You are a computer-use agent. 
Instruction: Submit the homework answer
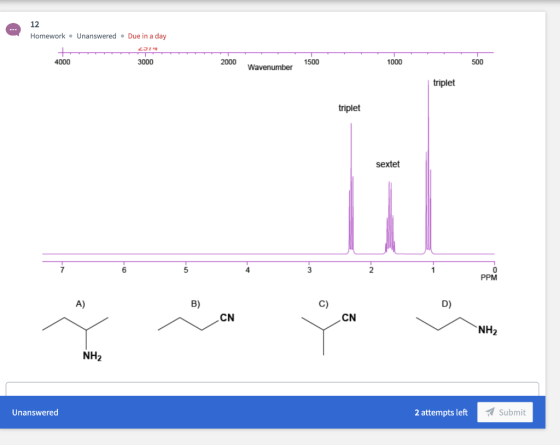coord(505,412)
